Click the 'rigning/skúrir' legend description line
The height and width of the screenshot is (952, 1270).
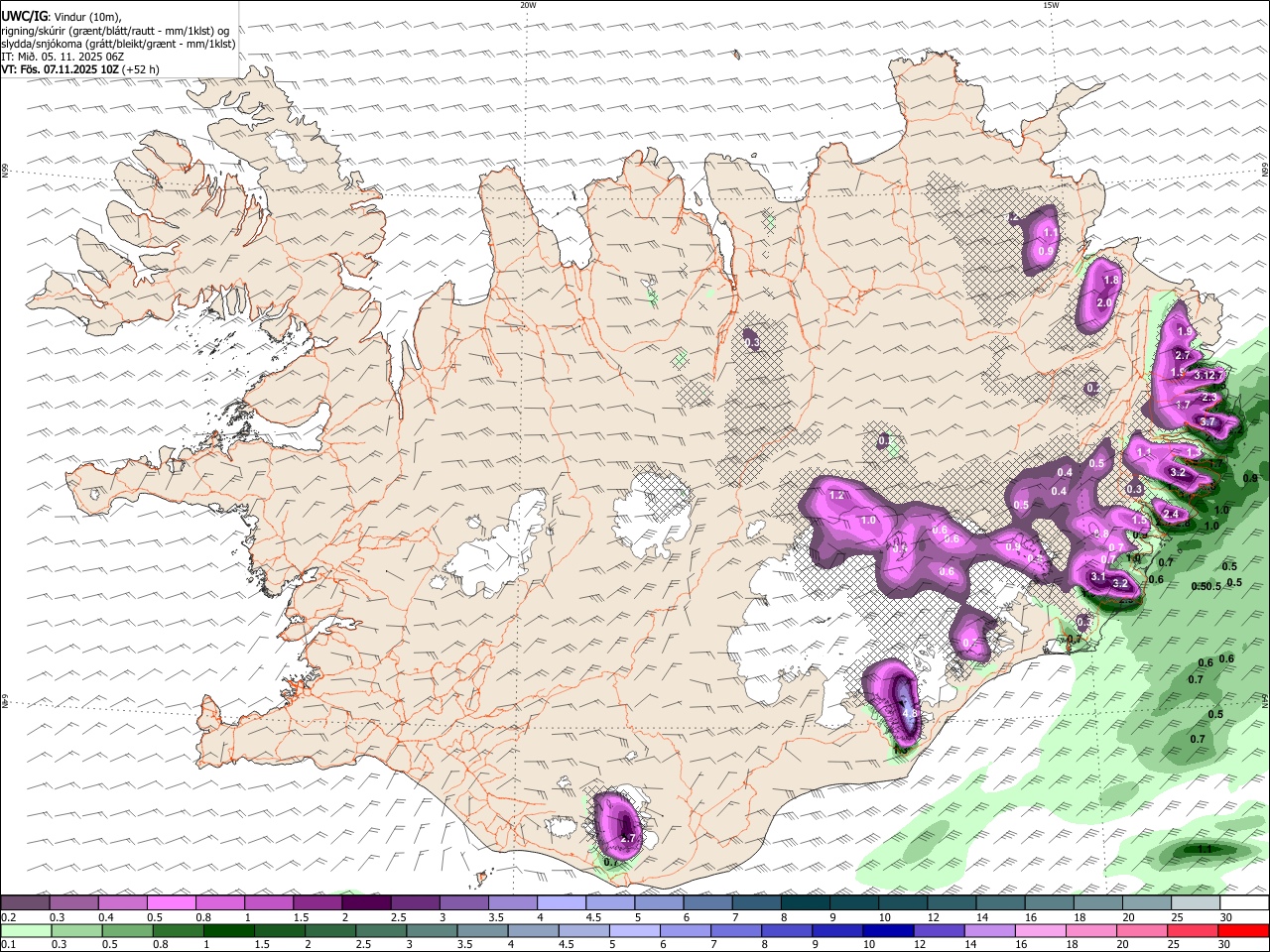[116, 31]
